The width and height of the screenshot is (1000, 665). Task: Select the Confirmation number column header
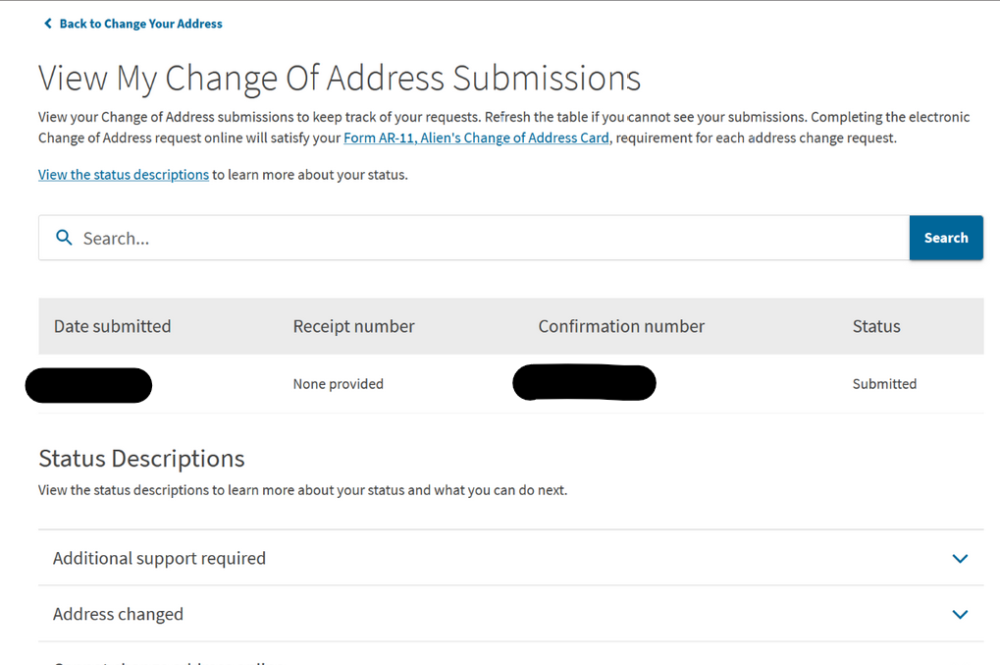pos(621,326)
